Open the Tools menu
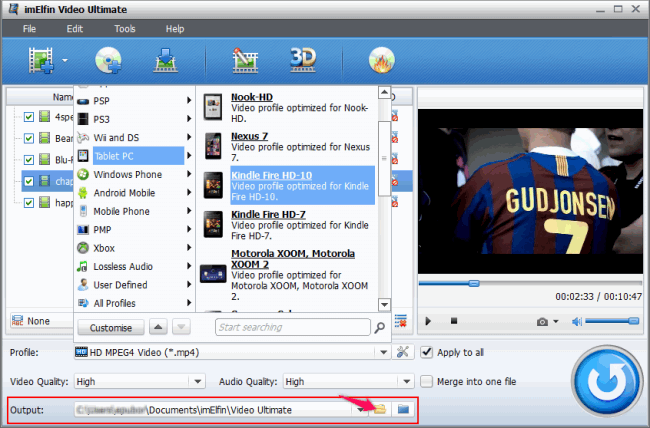 125,29
